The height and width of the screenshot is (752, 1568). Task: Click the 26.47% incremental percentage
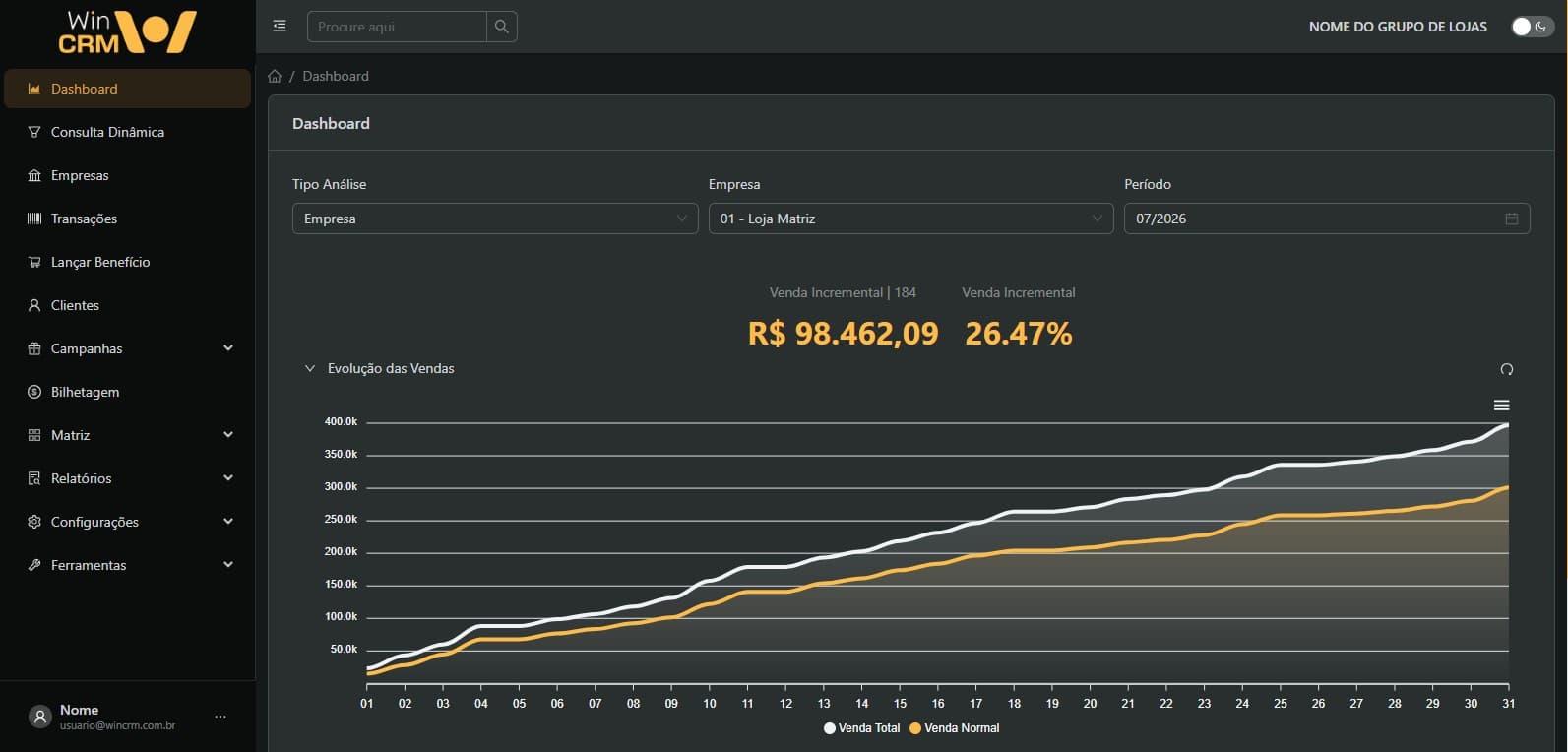click(1019, 334)
